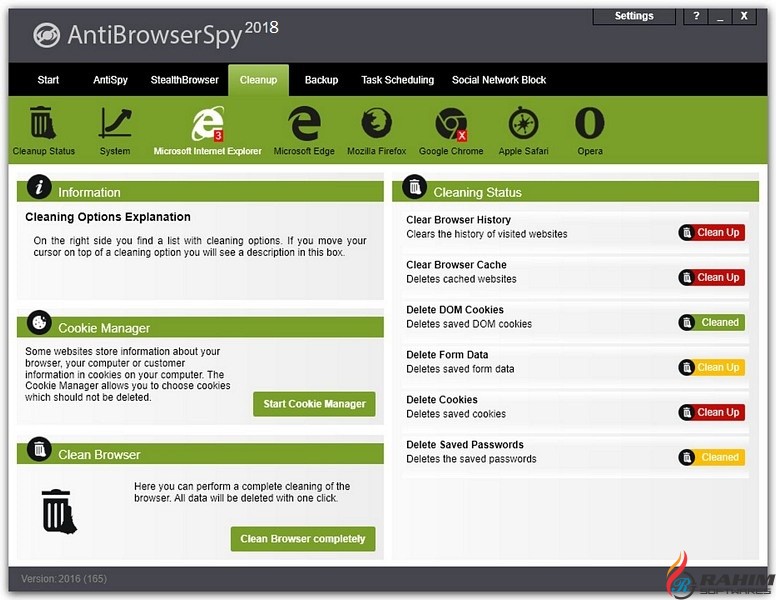
Task: Minimize the AntiBrowserSpy window
Action: (720, 16)
